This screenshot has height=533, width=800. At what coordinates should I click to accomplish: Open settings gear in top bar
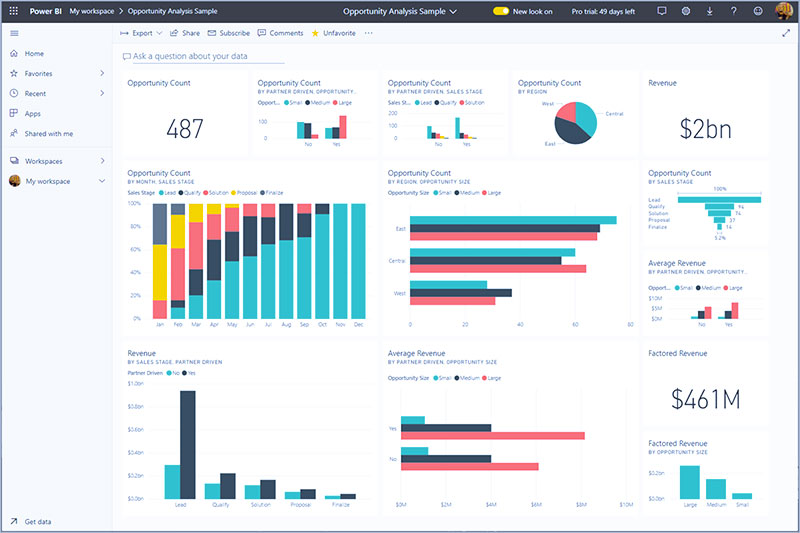pos(686,11)
